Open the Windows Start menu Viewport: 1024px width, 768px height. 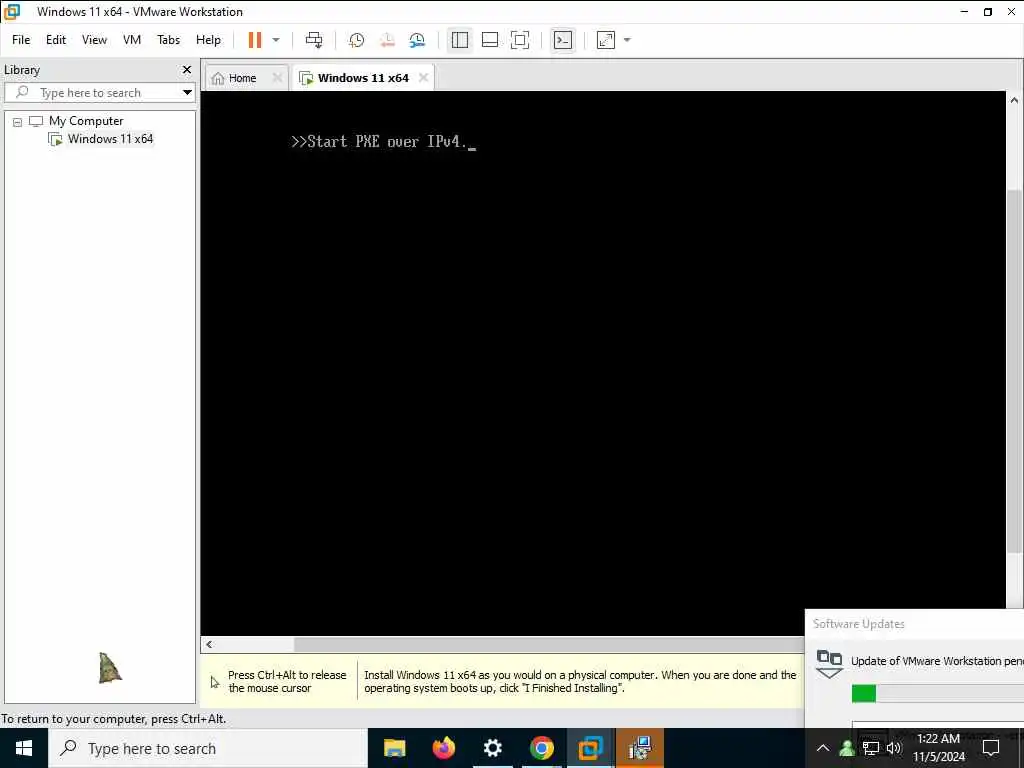point(24,748)
